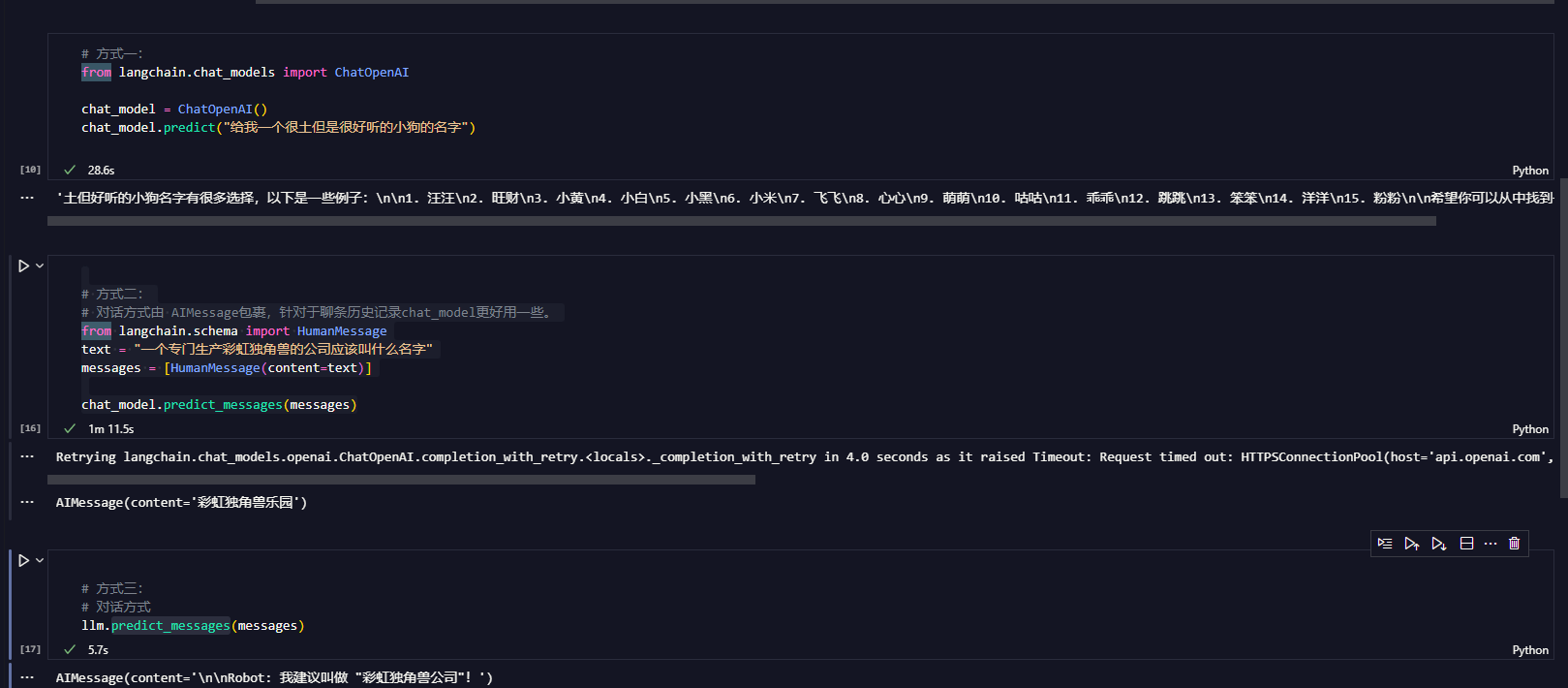Run the cell importing HumanMessage
Viewport: 1568px width, 688px height.
pos(24,266)
